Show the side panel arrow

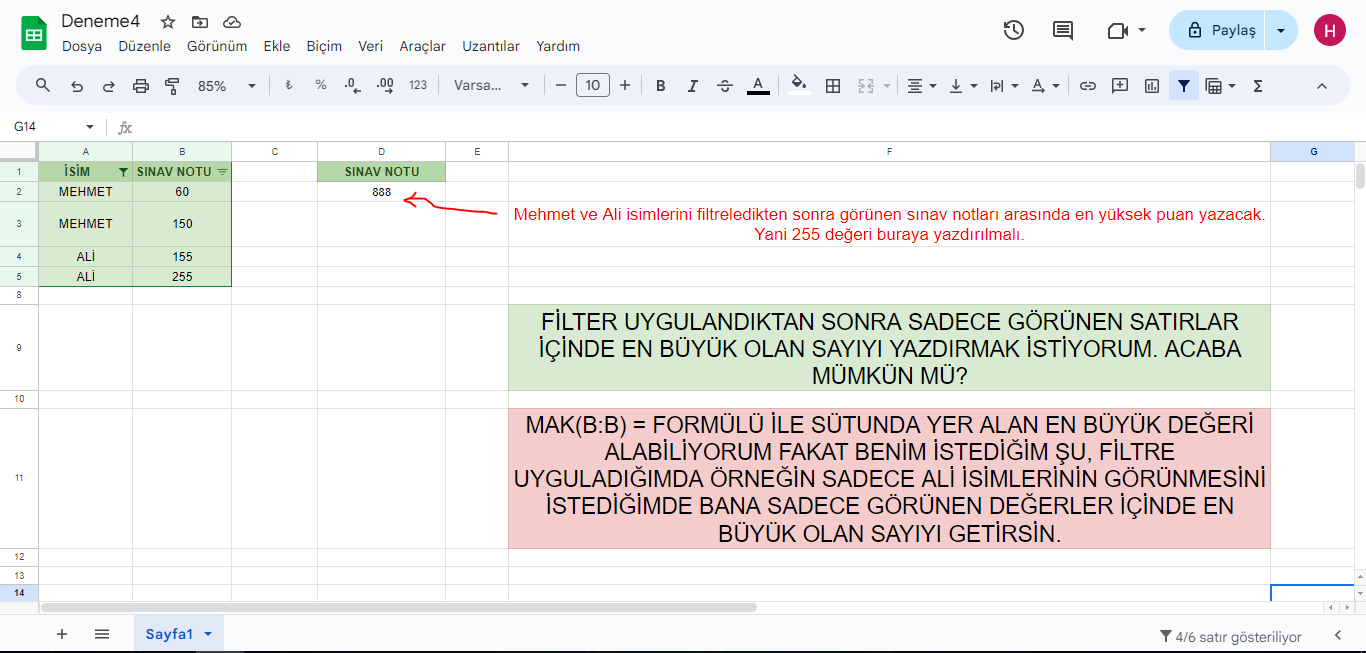[1338, 636]
